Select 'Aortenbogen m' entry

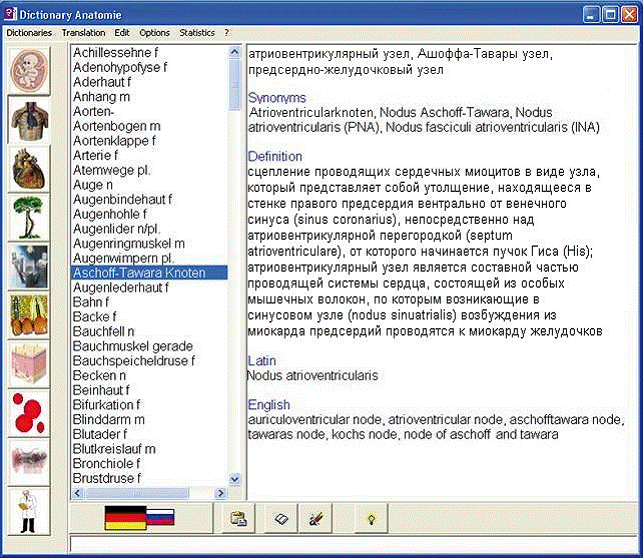(117, 126)
